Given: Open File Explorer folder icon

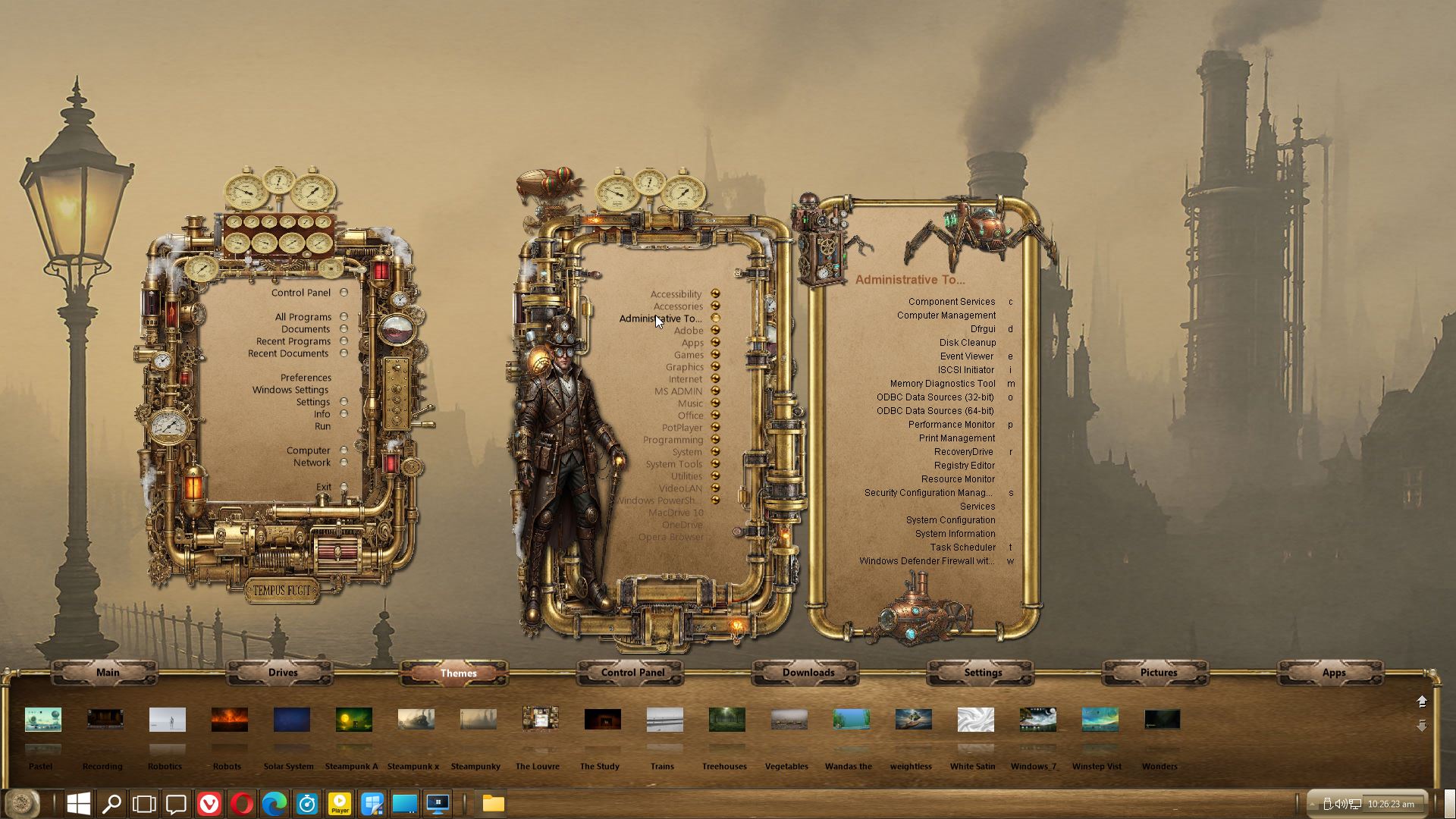Looking at the screenshot, I should coord(494,804).
